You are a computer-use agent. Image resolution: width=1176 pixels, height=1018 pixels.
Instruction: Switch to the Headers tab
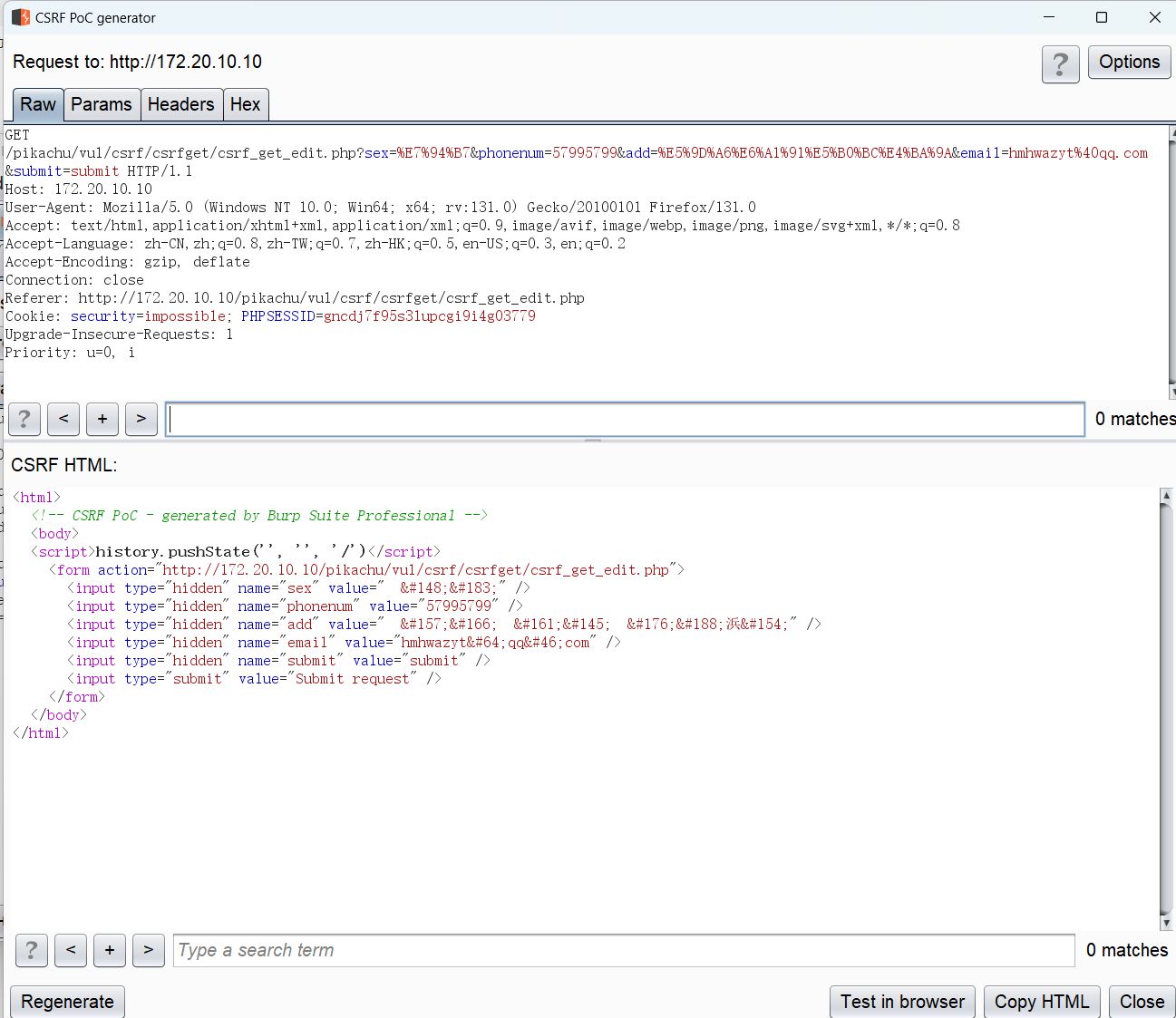point(181,104)
